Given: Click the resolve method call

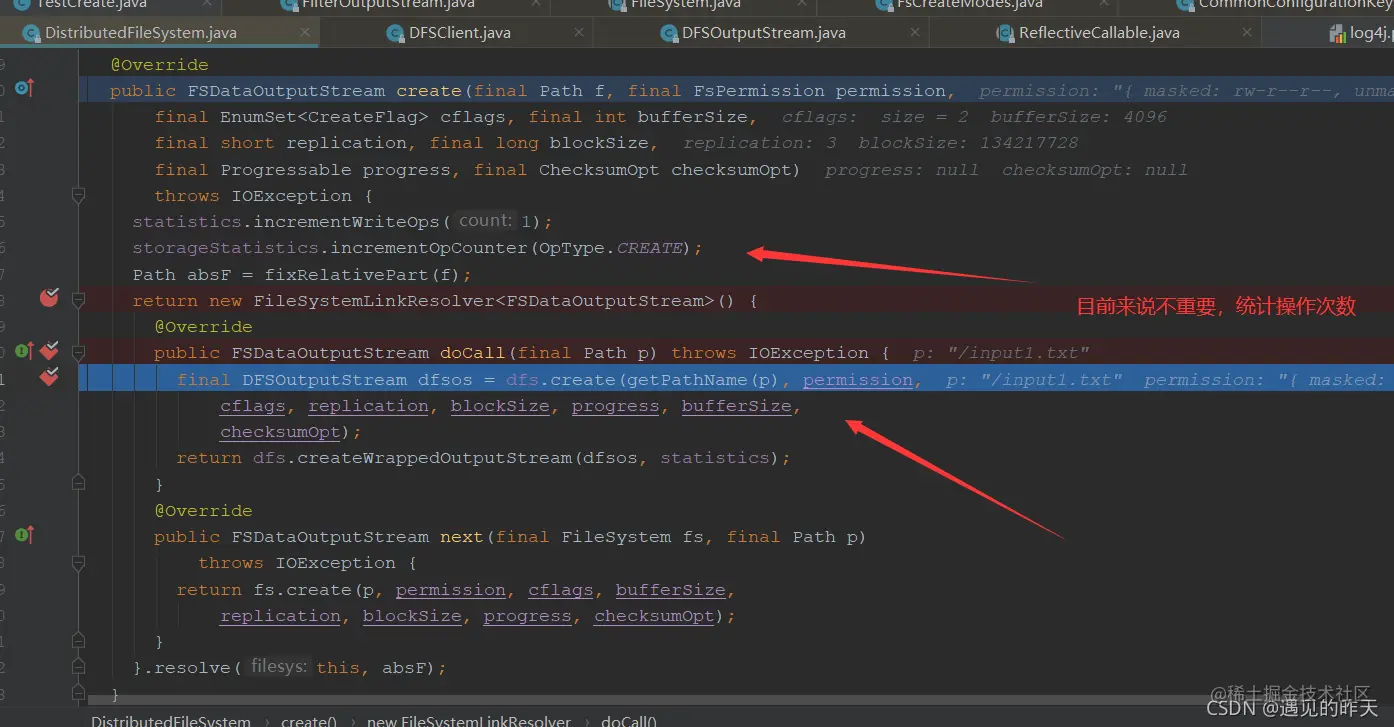Looking at the screenshot, I should pos(193,668).
